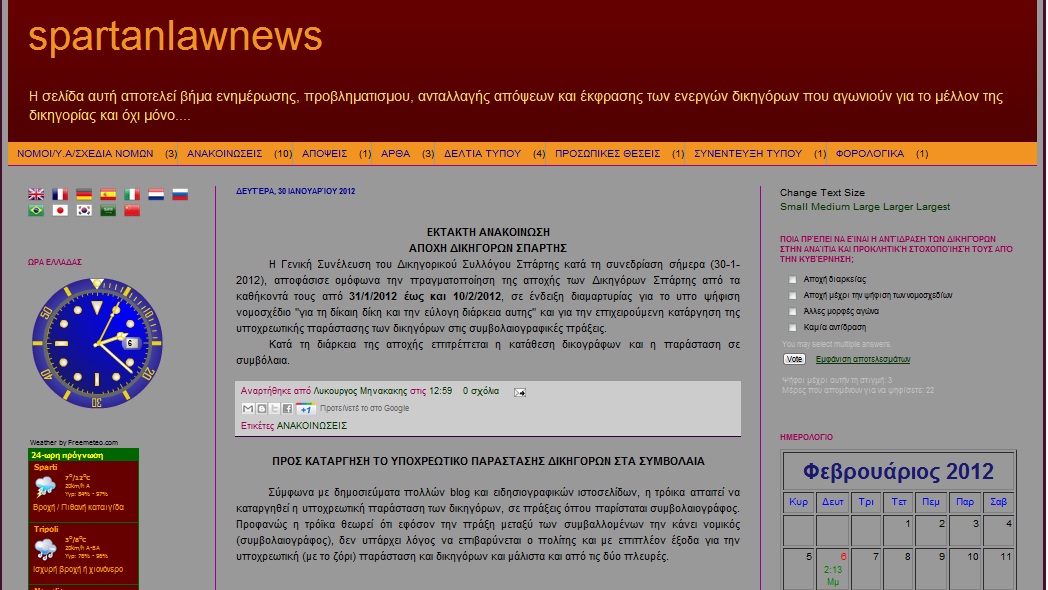1048x590 pixels.
Task: View poll results via 'Εμφάνιση αποτελεσμάτων'
Action: 862,359
